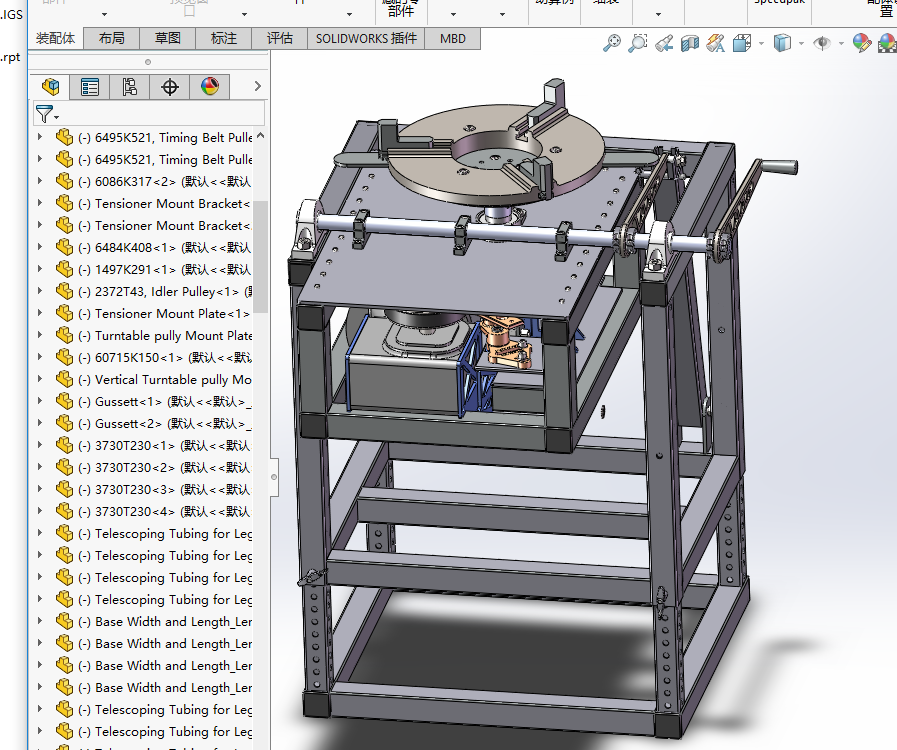Switch to the SOLIDWORKS 插件 tab

pos(365,39)
